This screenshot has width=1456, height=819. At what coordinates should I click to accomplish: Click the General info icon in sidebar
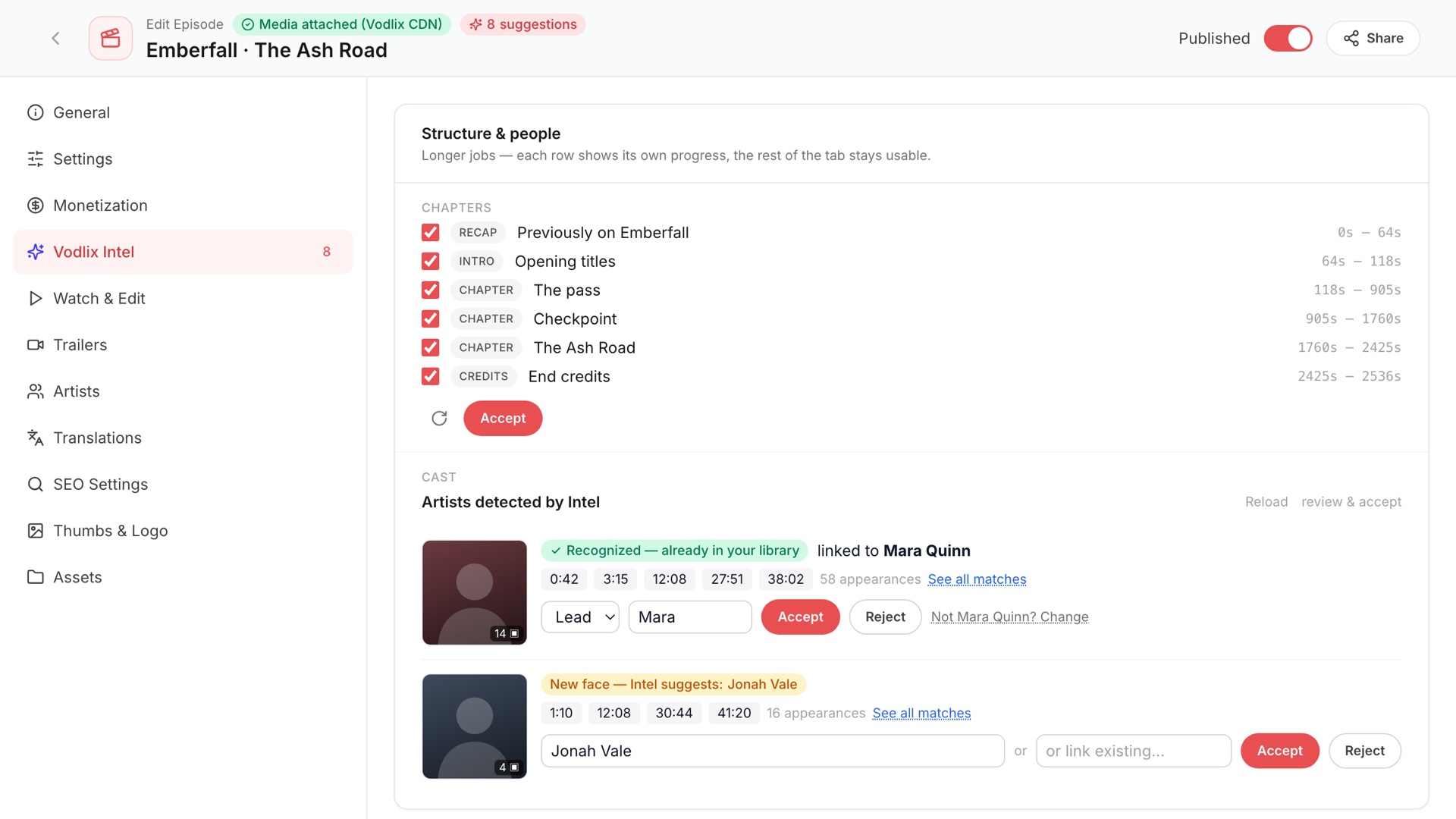(x=36, y=112)
